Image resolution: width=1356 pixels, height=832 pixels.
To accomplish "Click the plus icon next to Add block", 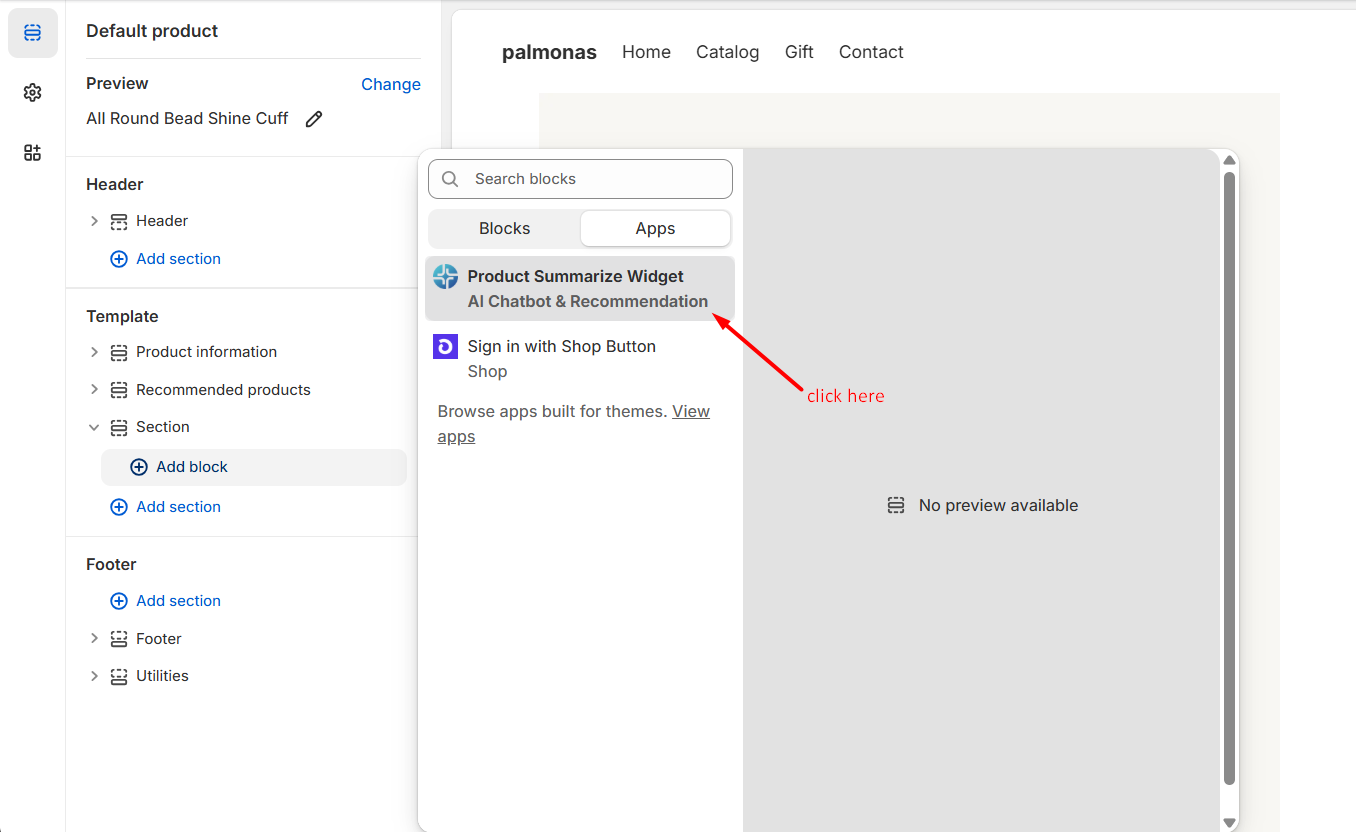I will pos(139,467).
